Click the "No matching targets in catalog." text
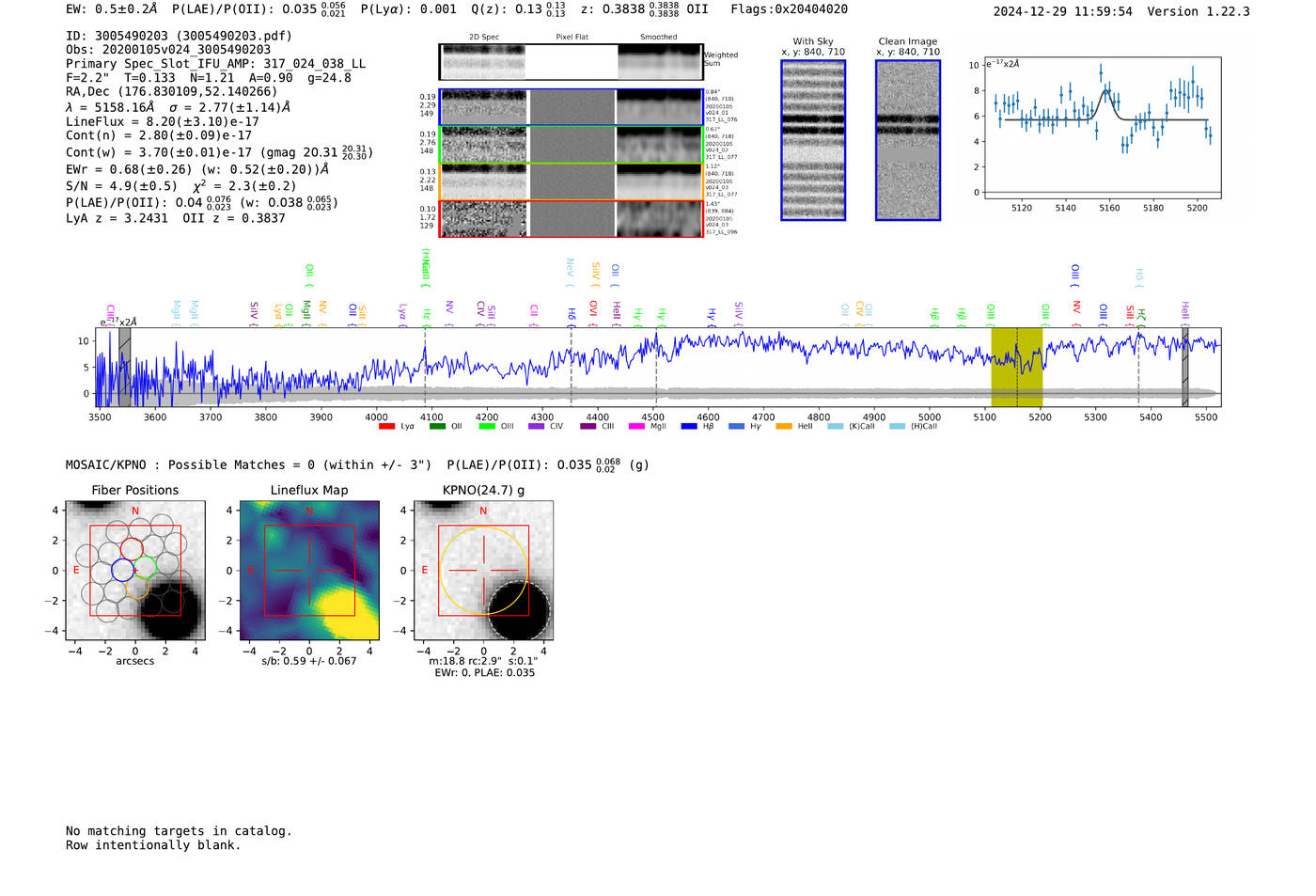Image resolution: width=1316 pixels, height=896 pixels. click(179, 831)
